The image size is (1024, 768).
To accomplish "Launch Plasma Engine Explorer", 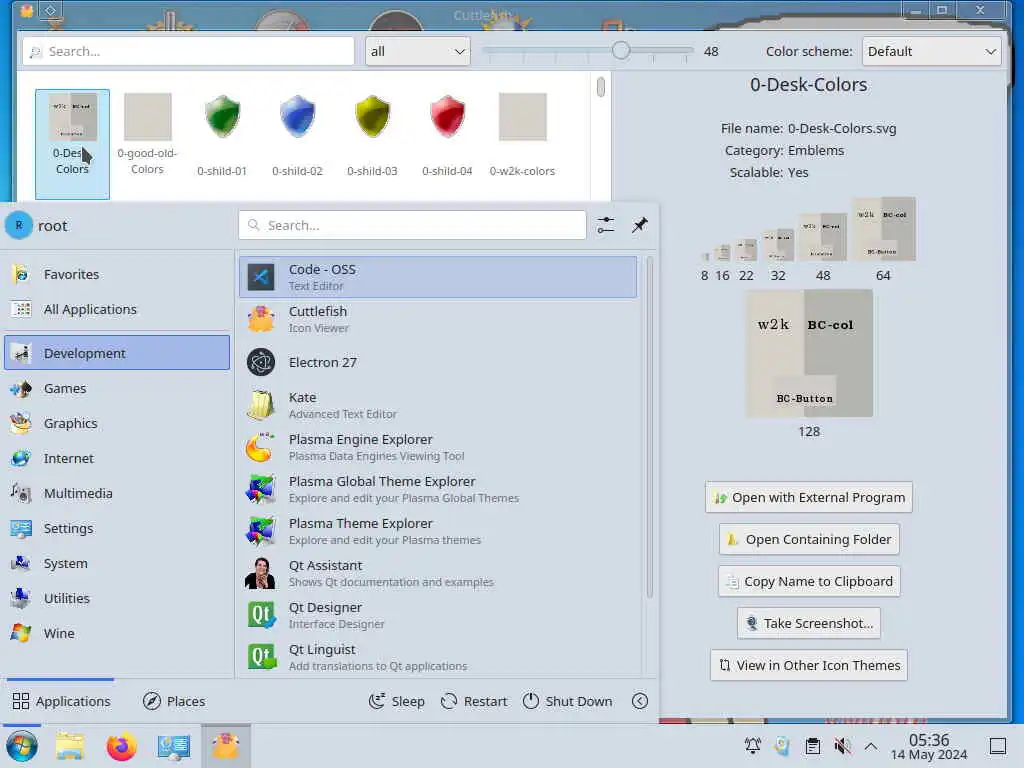I will [x=438, y=447].
